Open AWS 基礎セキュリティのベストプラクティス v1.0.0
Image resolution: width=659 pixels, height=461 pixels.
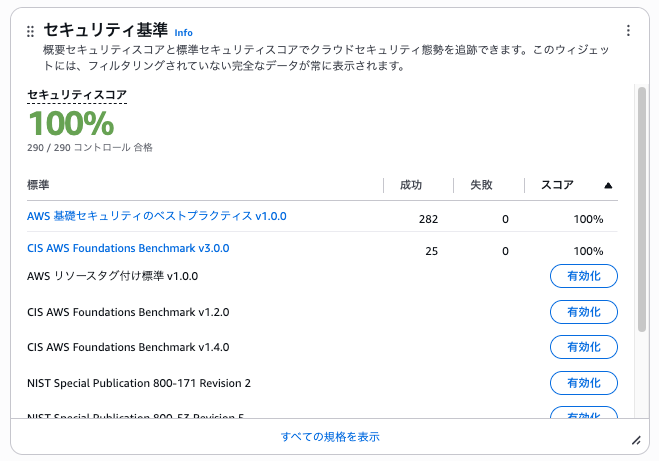pos(157,216)
